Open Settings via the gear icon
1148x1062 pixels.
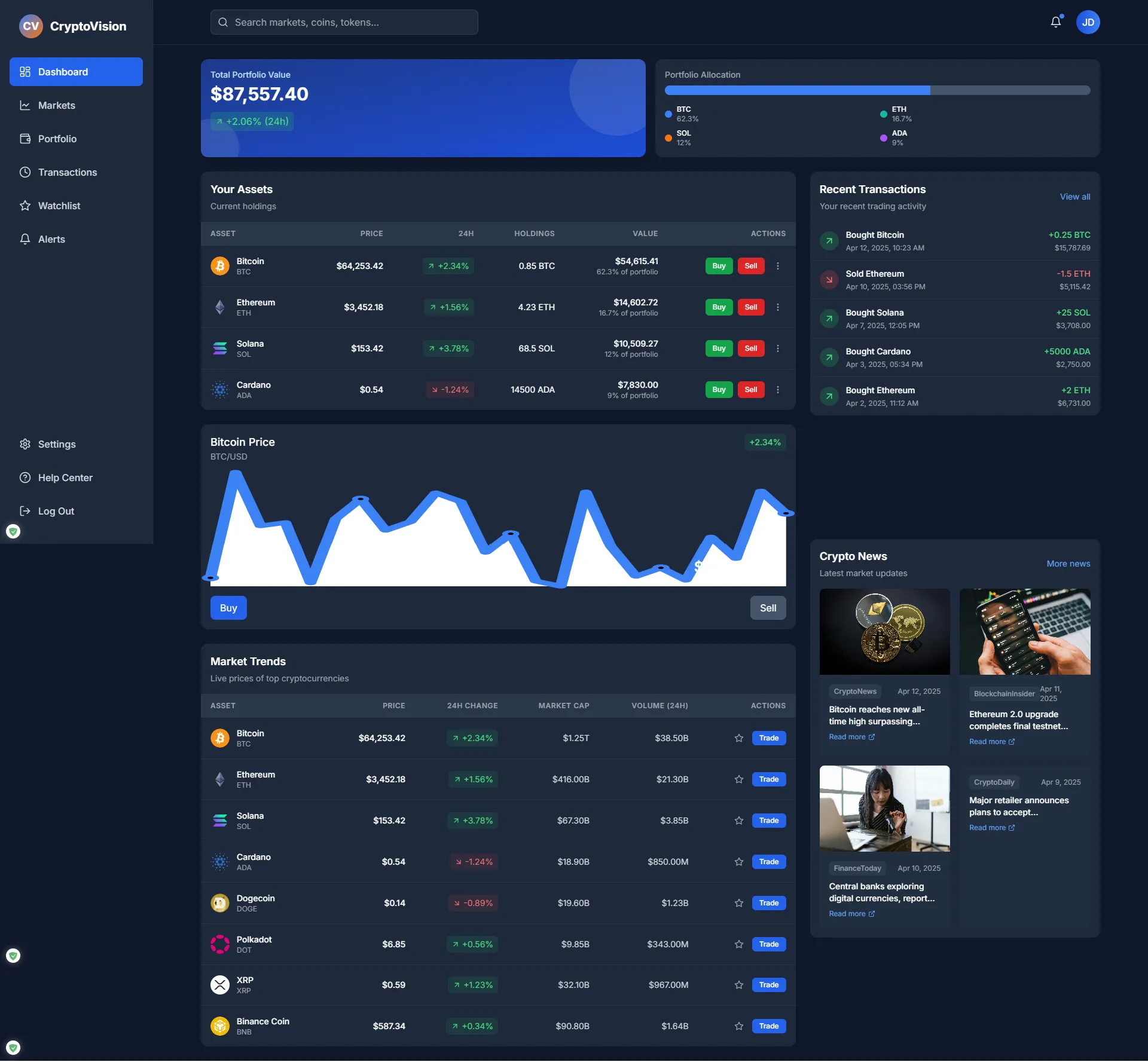[25, 444]
